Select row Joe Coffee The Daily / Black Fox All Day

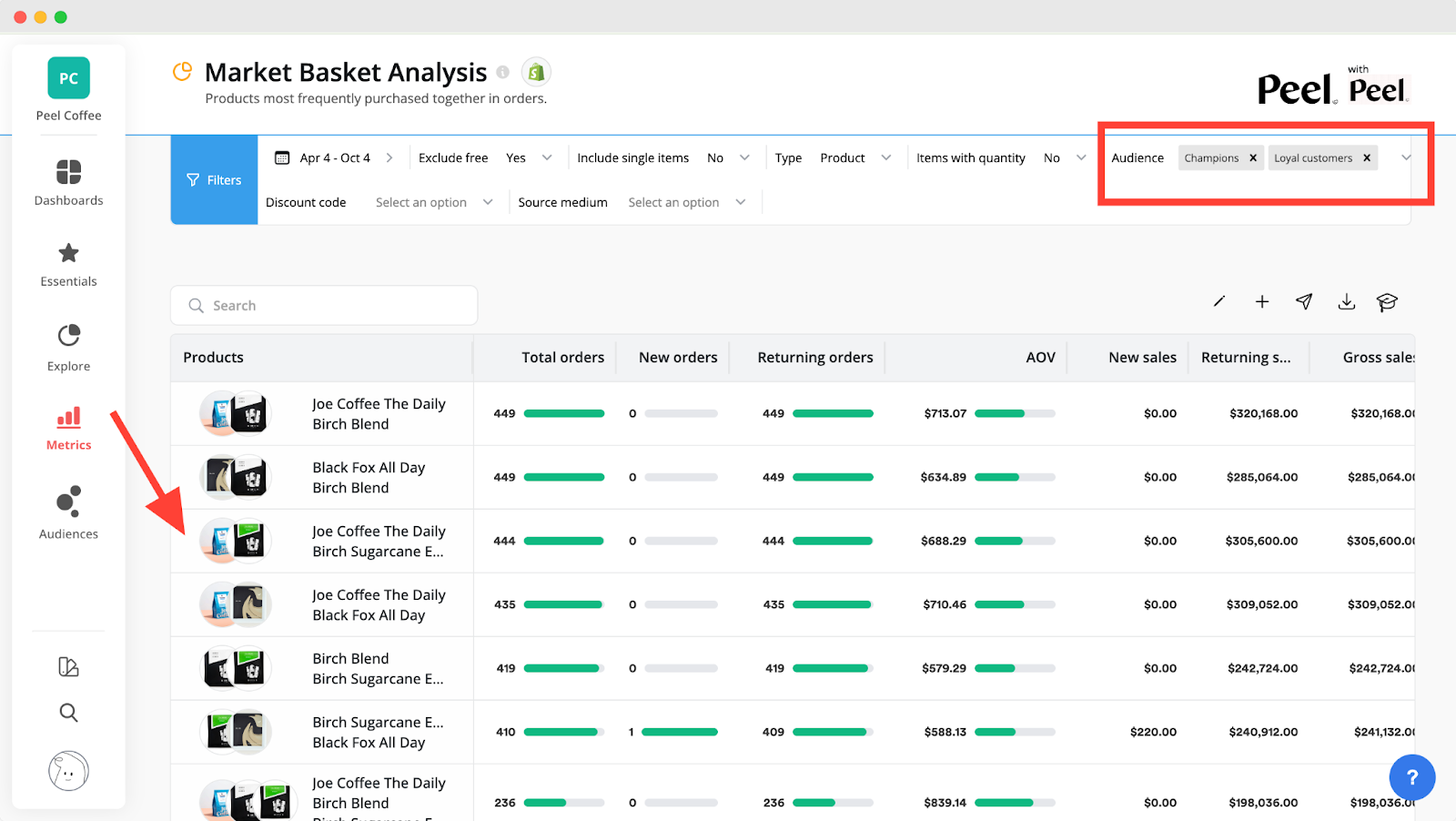click(792, 604)
